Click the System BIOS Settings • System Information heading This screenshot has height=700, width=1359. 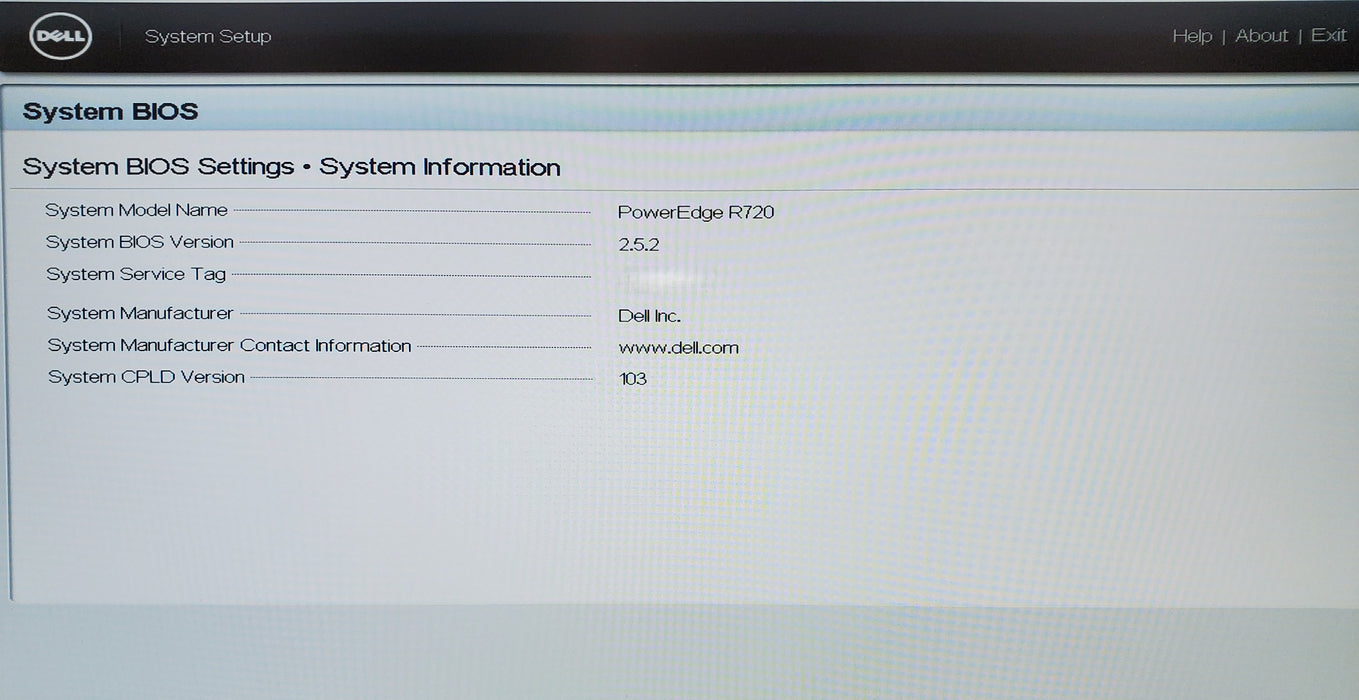coord(291,167)
